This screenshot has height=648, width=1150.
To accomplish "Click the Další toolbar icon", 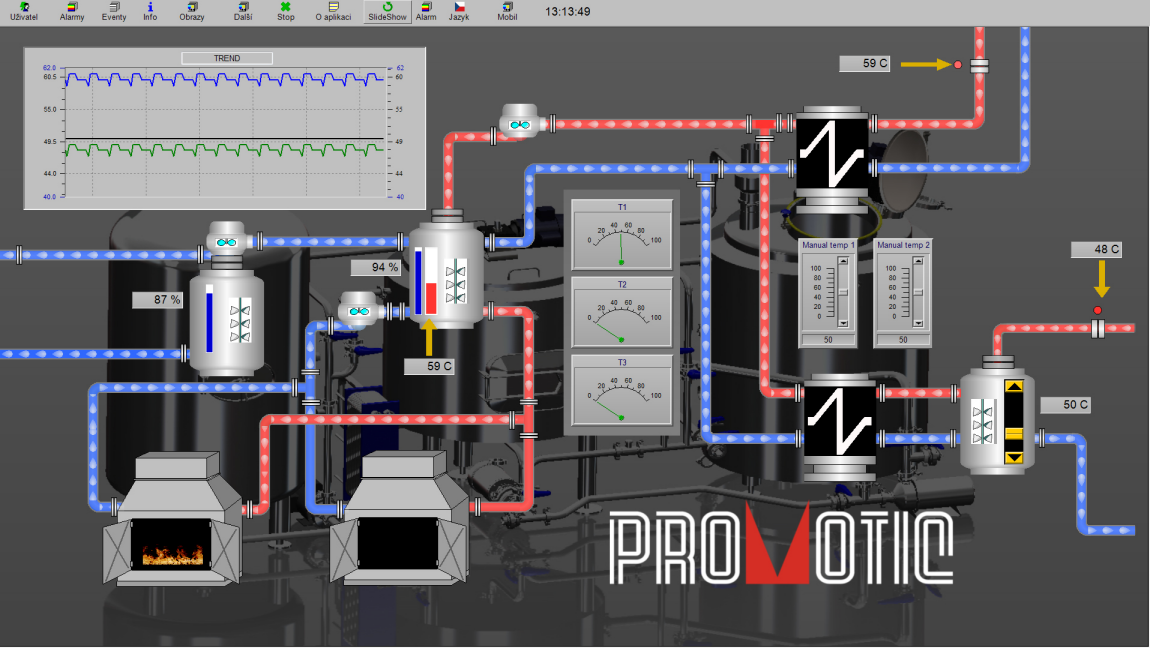I will (243, 11).
